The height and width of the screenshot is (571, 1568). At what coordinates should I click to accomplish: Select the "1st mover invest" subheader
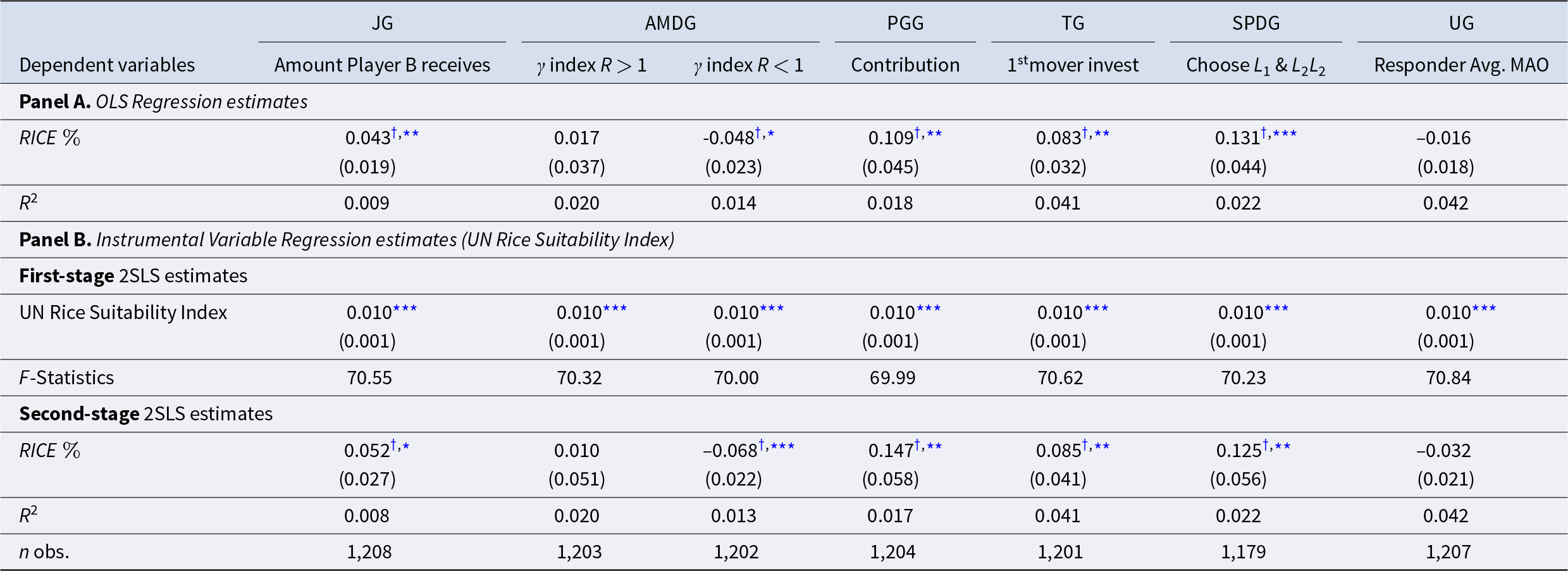pyautogui.click(x=1073, y=65)
